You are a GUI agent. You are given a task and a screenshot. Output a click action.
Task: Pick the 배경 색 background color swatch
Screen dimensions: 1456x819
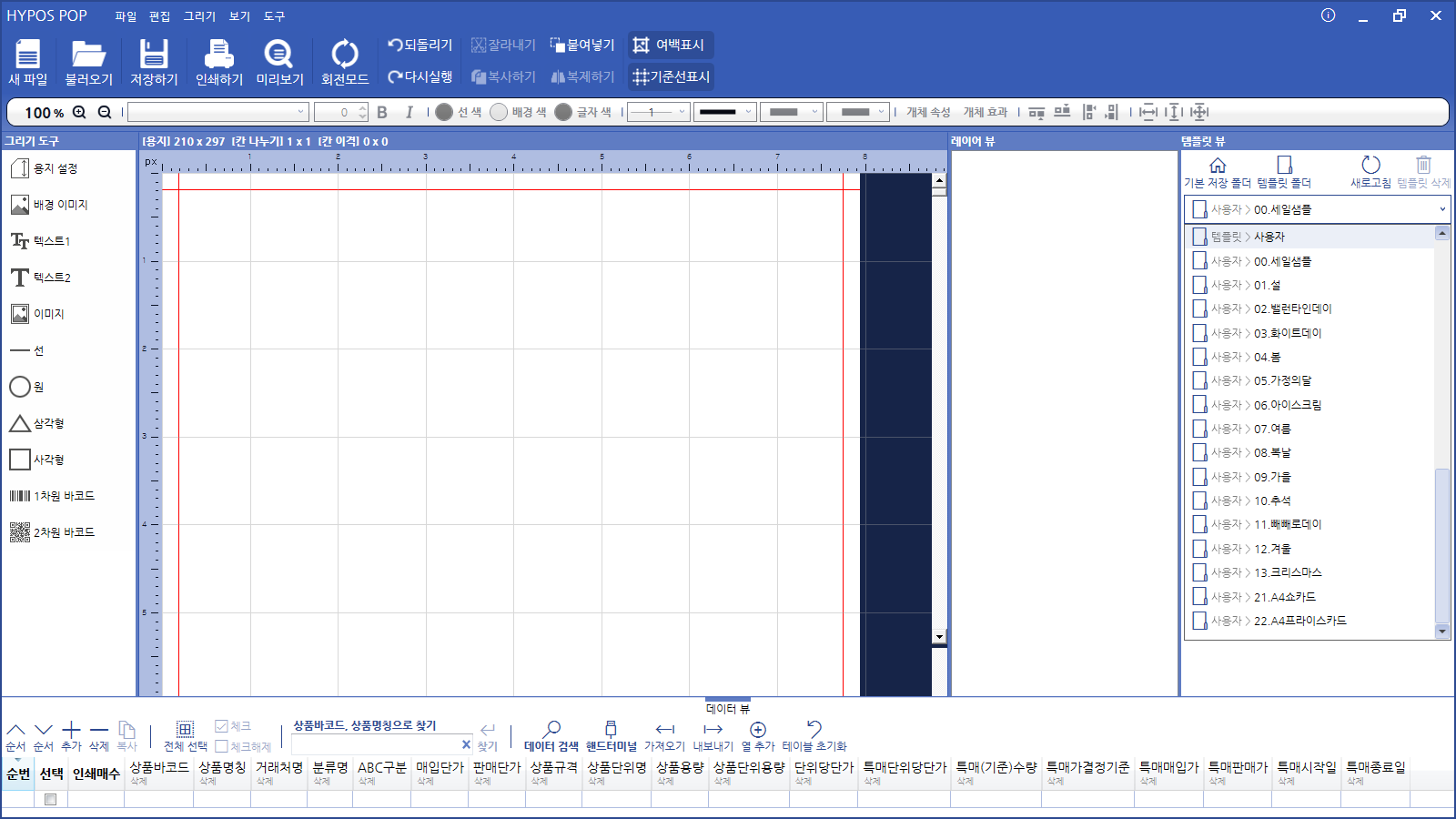pyautogui.click(x=499, y=112)
